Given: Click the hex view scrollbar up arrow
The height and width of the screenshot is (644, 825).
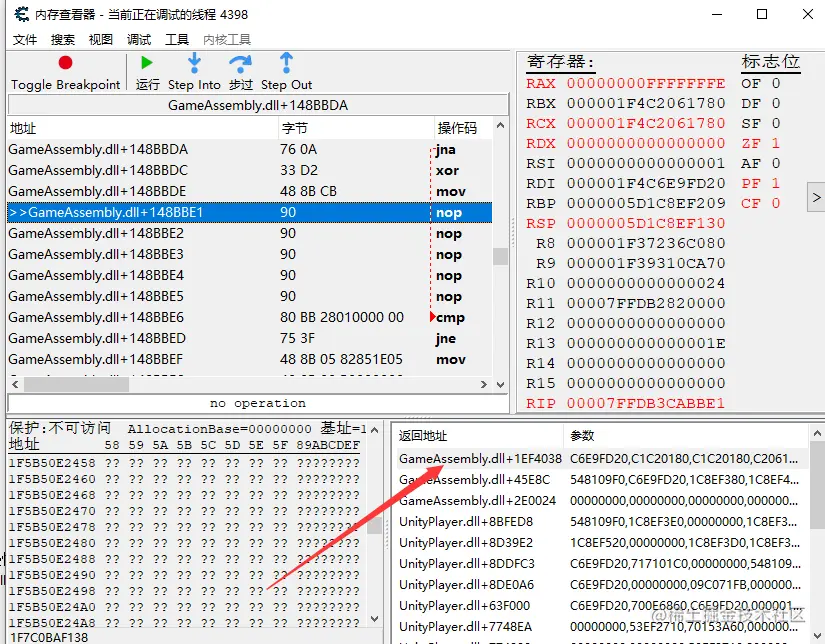Looking at the screenshot, I should coord(375,430).
